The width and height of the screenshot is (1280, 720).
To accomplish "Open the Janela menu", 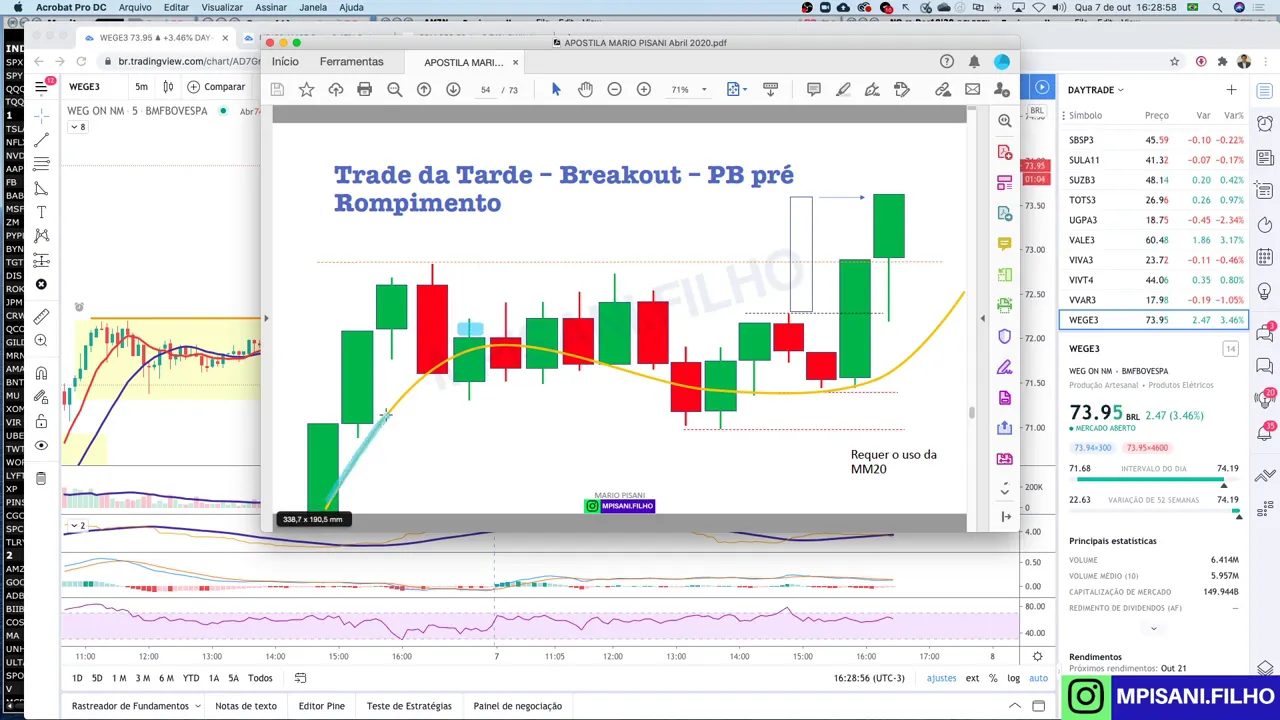I will 313,7.
